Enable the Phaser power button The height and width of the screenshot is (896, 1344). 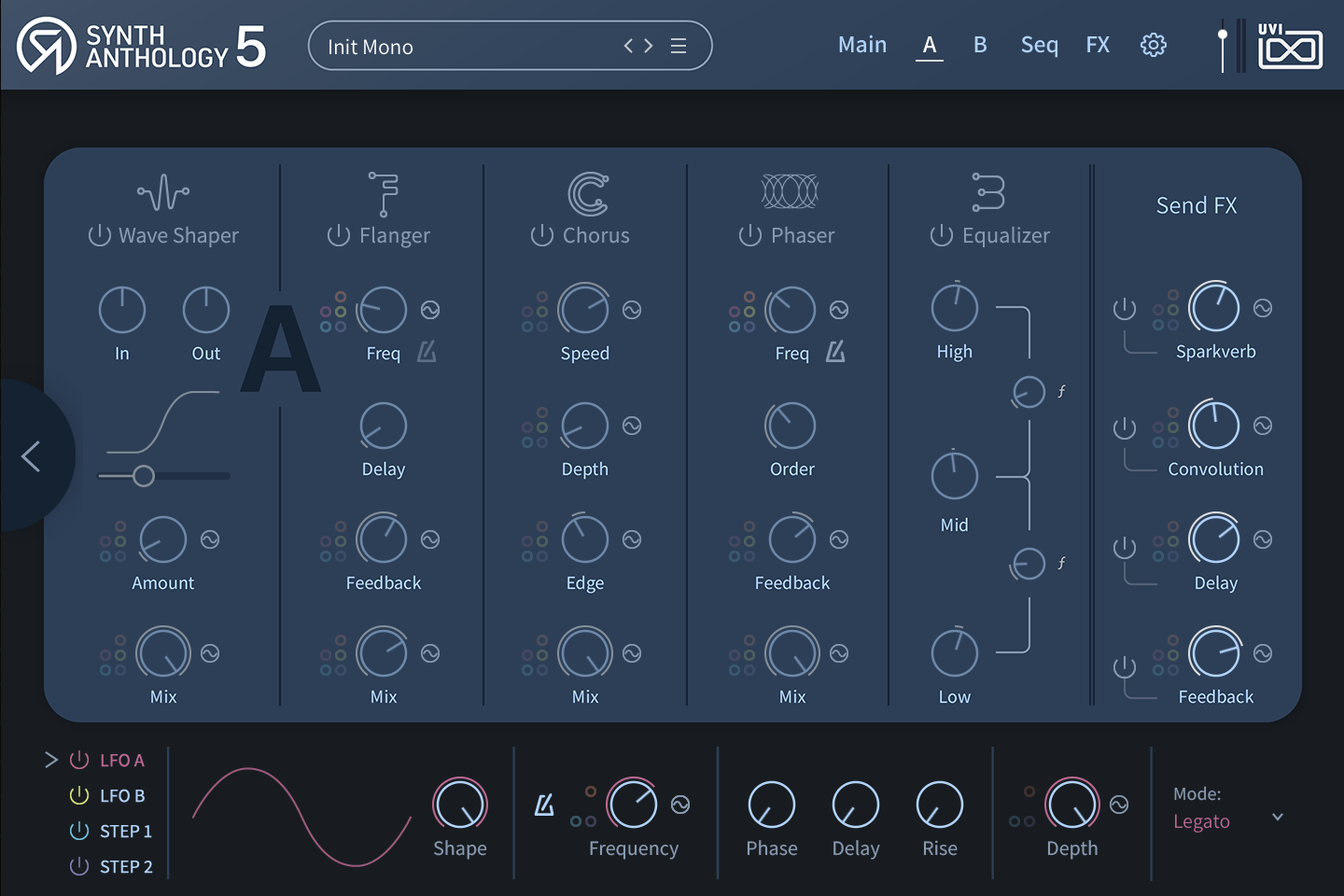[x=749, y=235]
